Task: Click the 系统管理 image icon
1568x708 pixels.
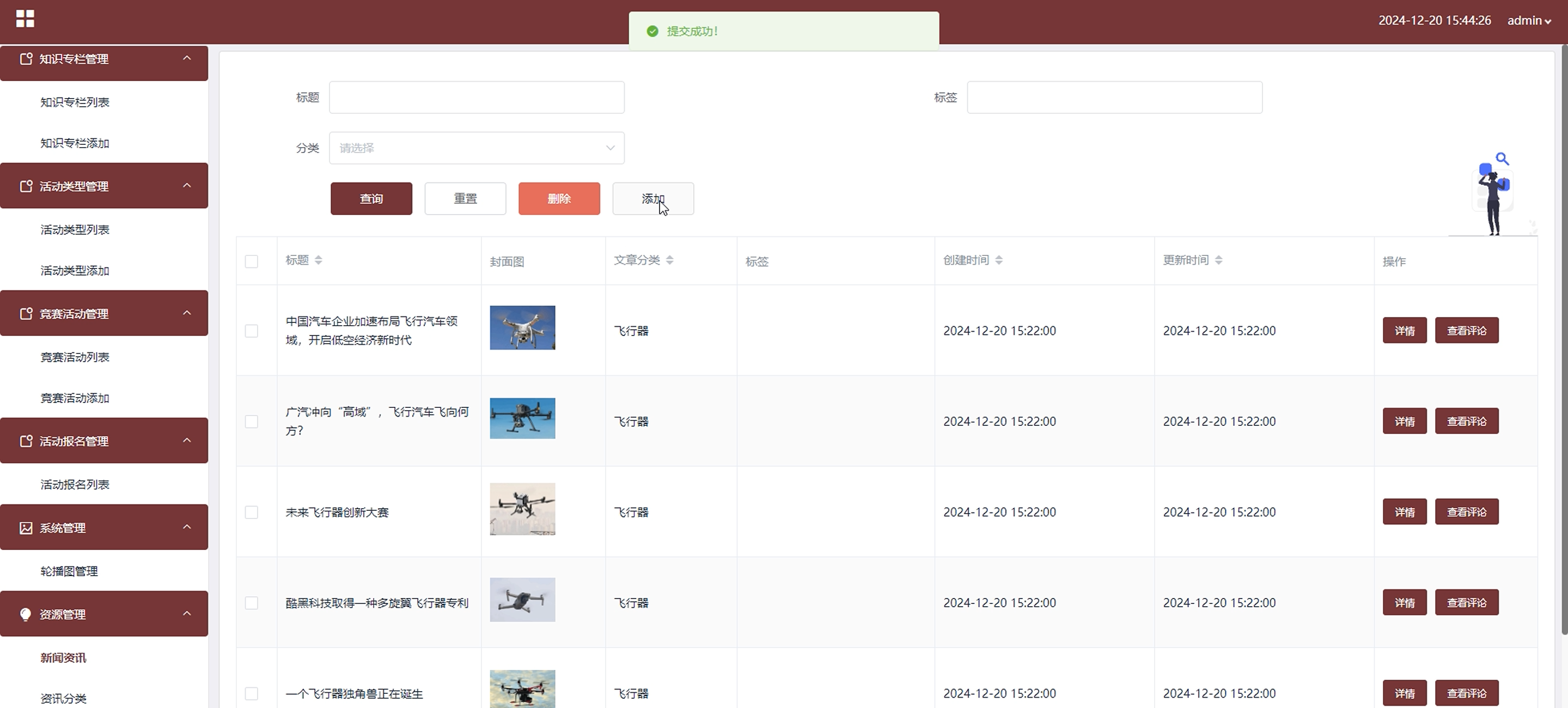Action: 26,528
